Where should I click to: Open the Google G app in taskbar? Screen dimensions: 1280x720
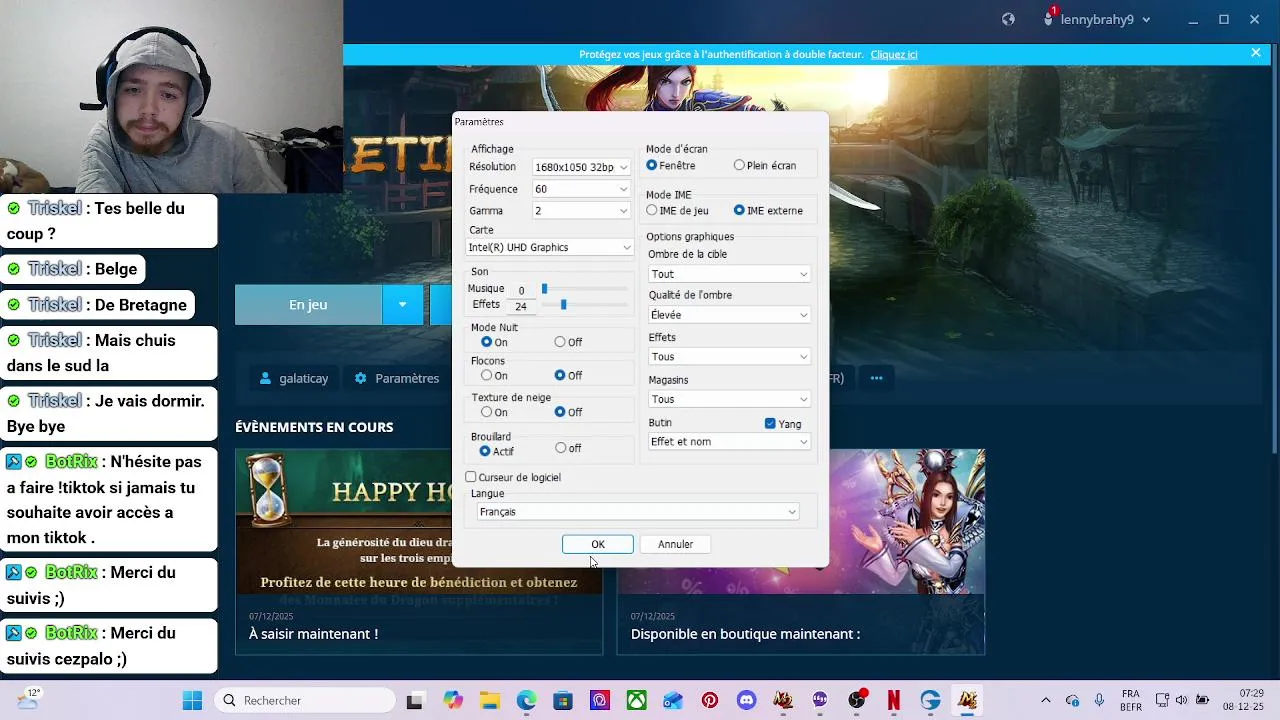pos(930,700)
